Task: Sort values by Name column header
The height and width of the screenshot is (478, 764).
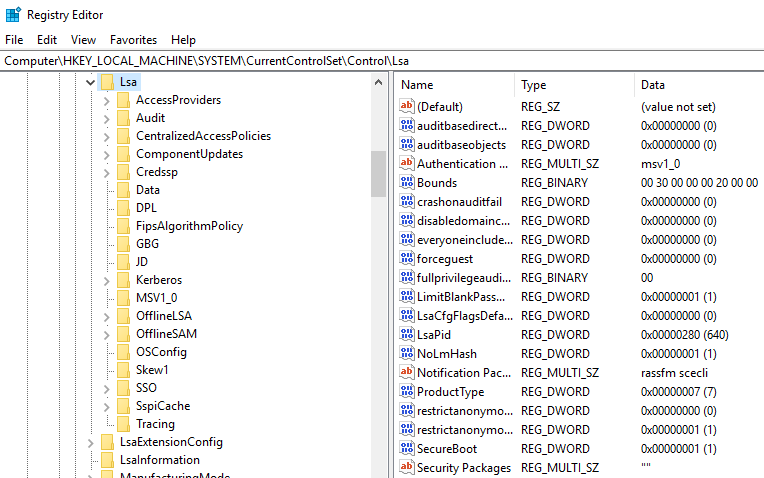Action: [x=455, y=85]
